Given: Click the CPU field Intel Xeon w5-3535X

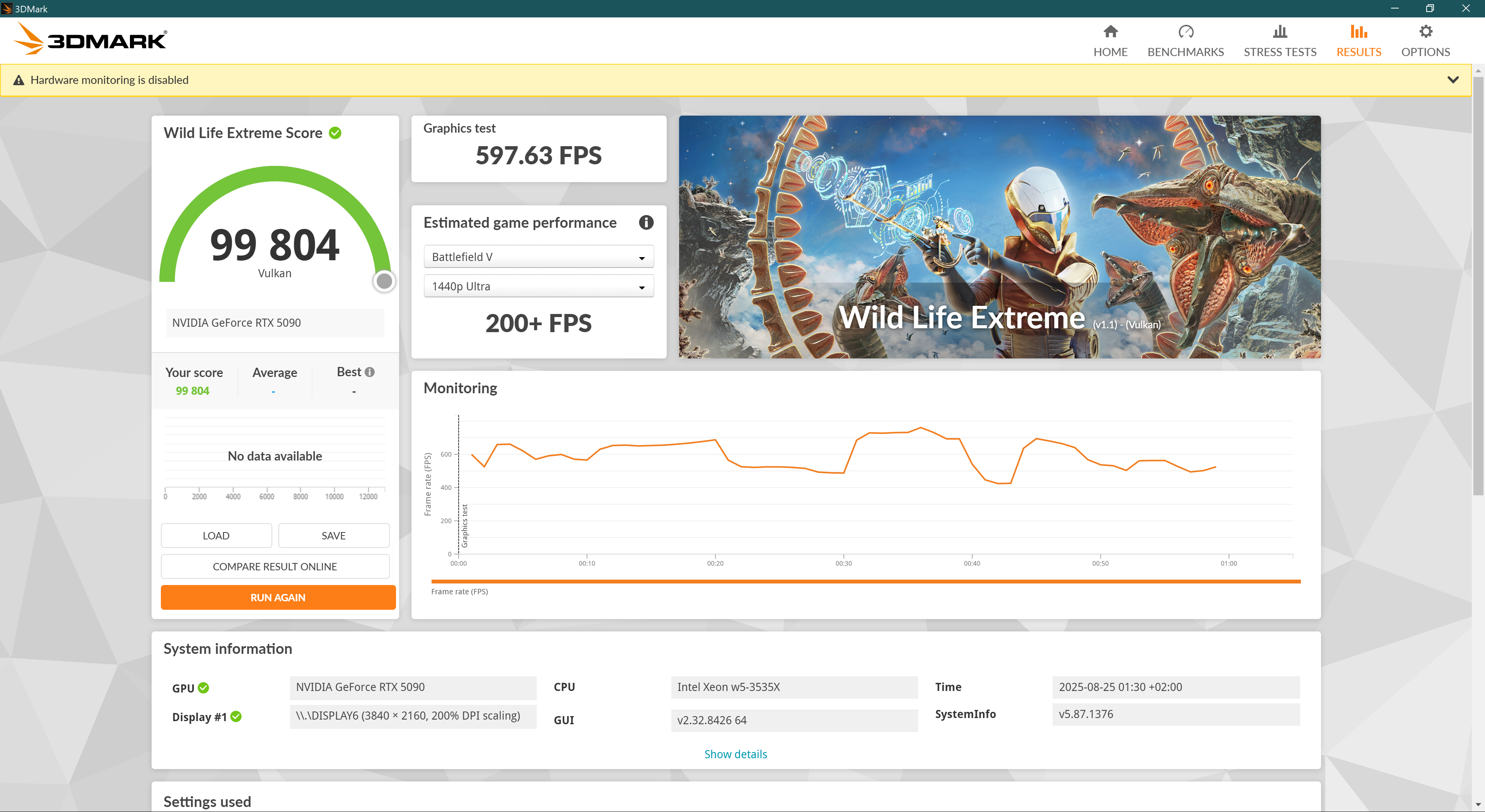Looking at the screenshot, I should (x=794, y=687).
